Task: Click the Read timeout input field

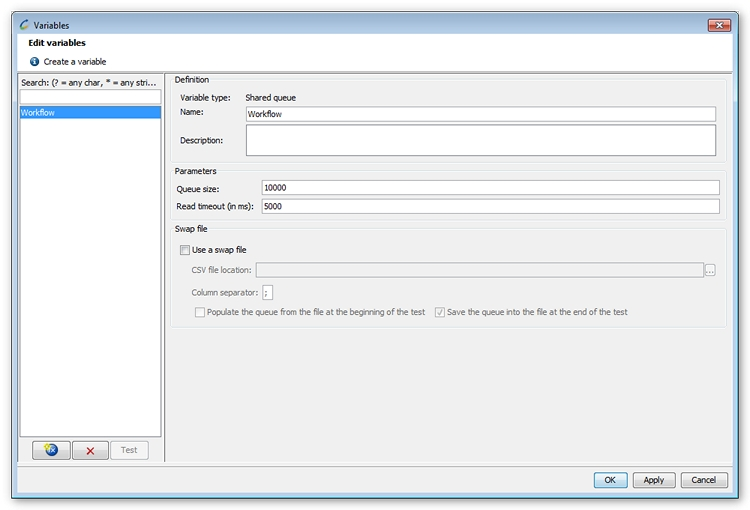Action: (490, 206)
